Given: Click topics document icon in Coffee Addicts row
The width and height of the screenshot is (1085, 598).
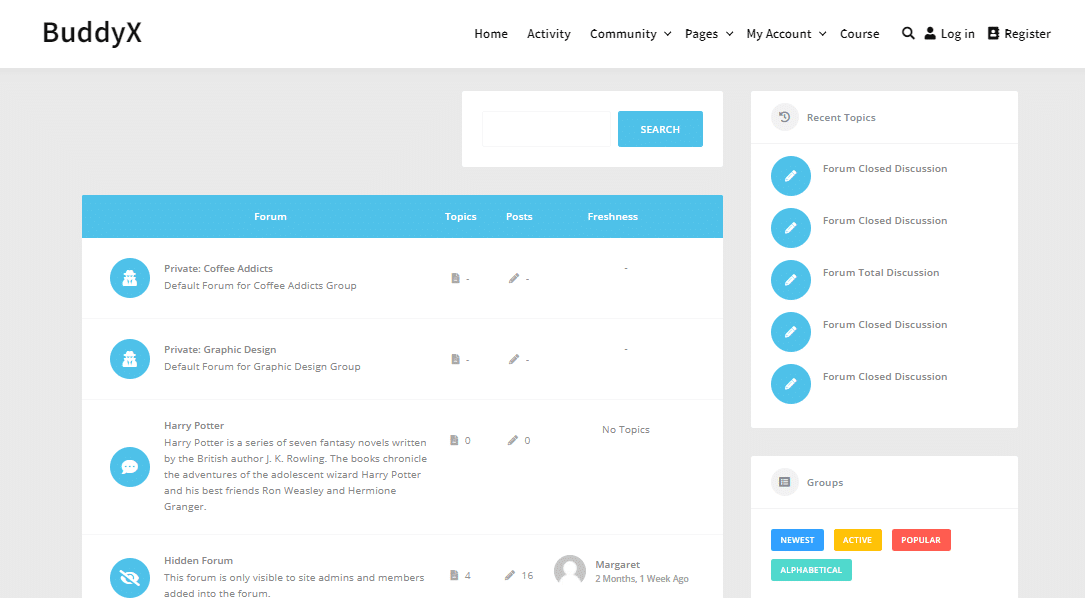Looking at the screenshot, I should 455,278.
